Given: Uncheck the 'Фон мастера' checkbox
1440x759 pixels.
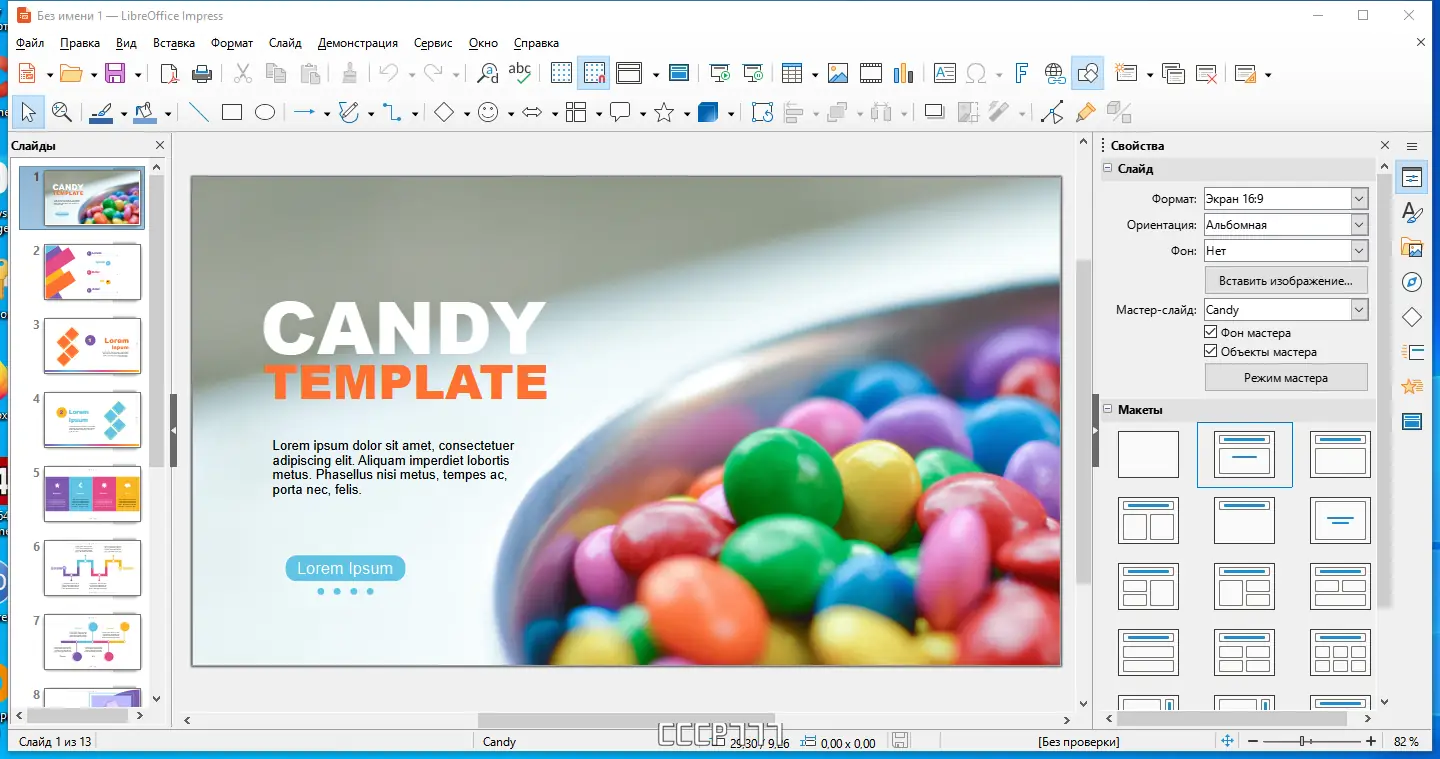Looking at the screenshot, I should [1212, 333].
